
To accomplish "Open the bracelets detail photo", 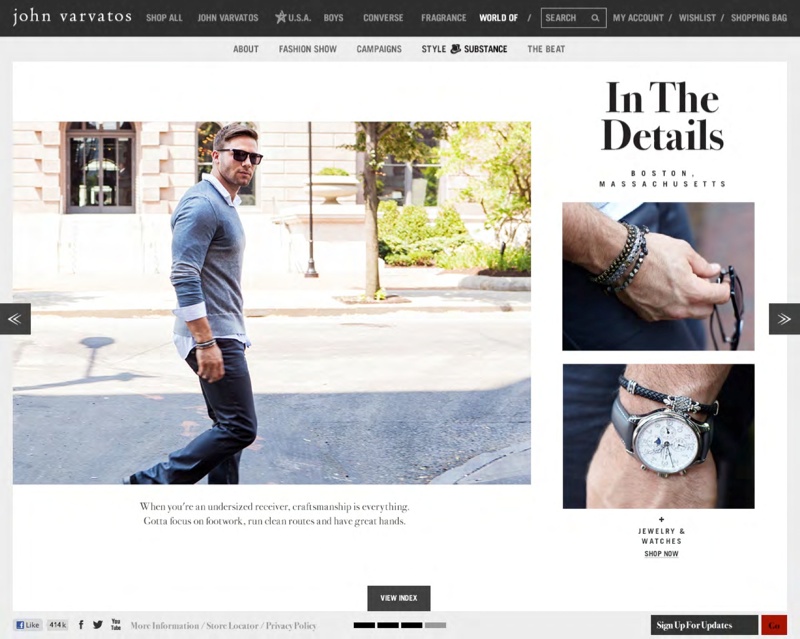I will (x=658, y=277).
